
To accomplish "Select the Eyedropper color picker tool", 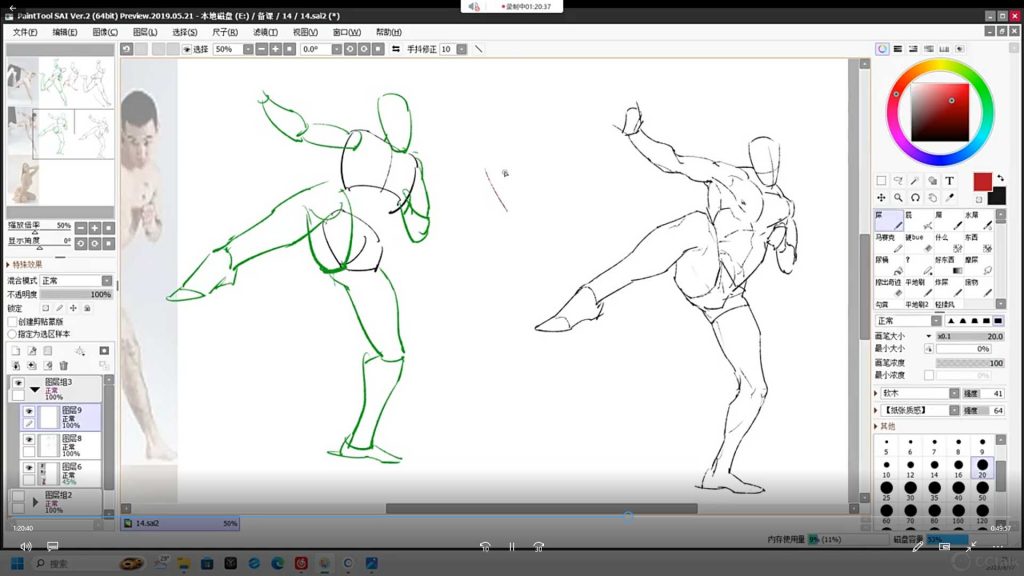I will coord(949,198).
